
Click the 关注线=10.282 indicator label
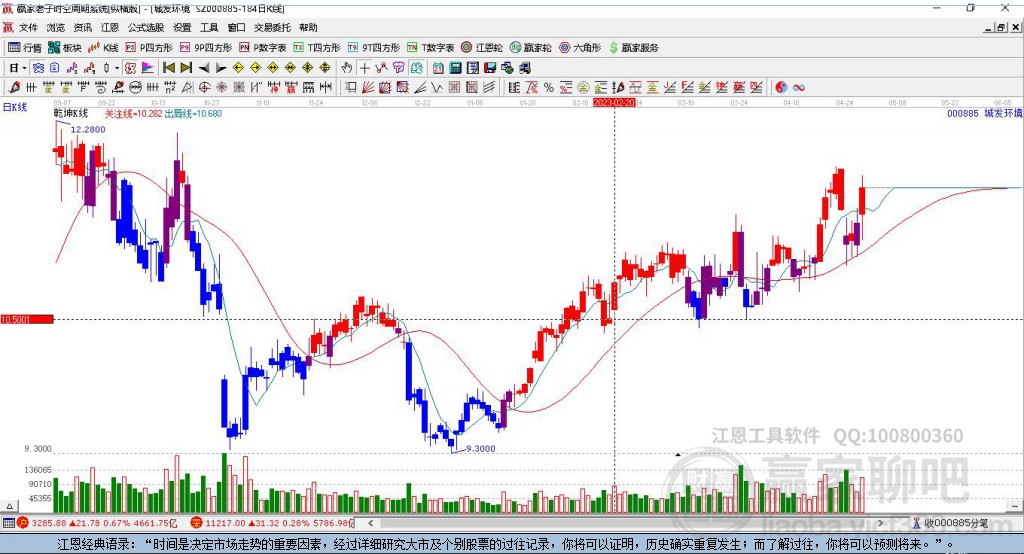133,114
